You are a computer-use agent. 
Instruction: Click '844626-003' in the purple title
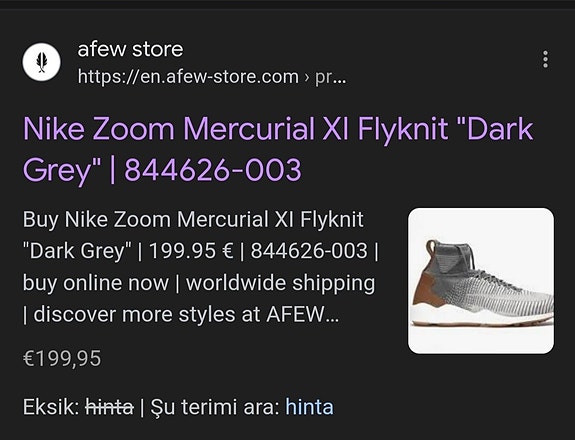point(213,169)
